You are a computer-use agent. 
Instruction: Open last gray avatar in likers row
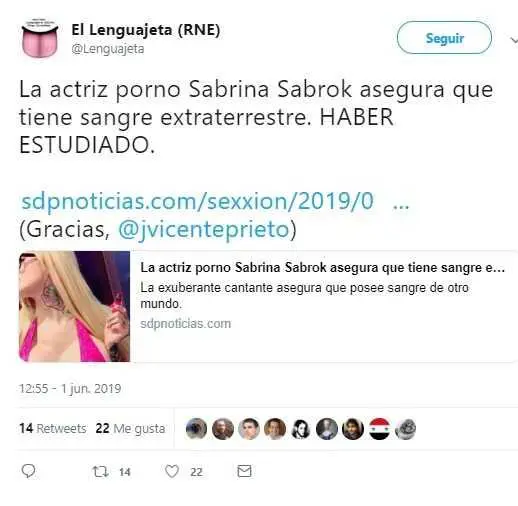(405, 428)
